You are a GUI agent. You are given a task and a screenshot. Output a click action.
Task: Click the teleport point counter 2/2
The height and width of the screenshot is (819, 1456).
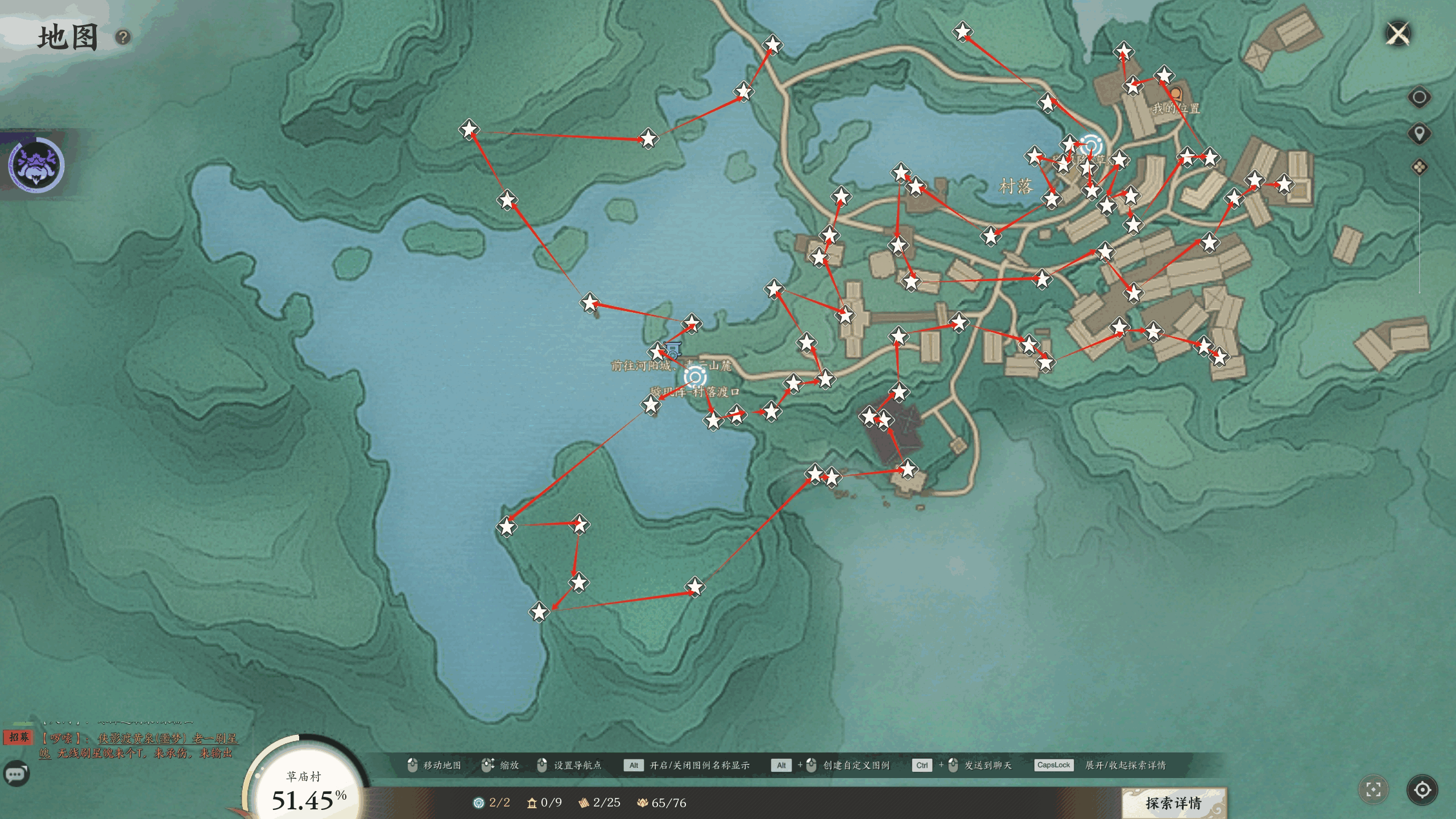click(x=491, y=803)
